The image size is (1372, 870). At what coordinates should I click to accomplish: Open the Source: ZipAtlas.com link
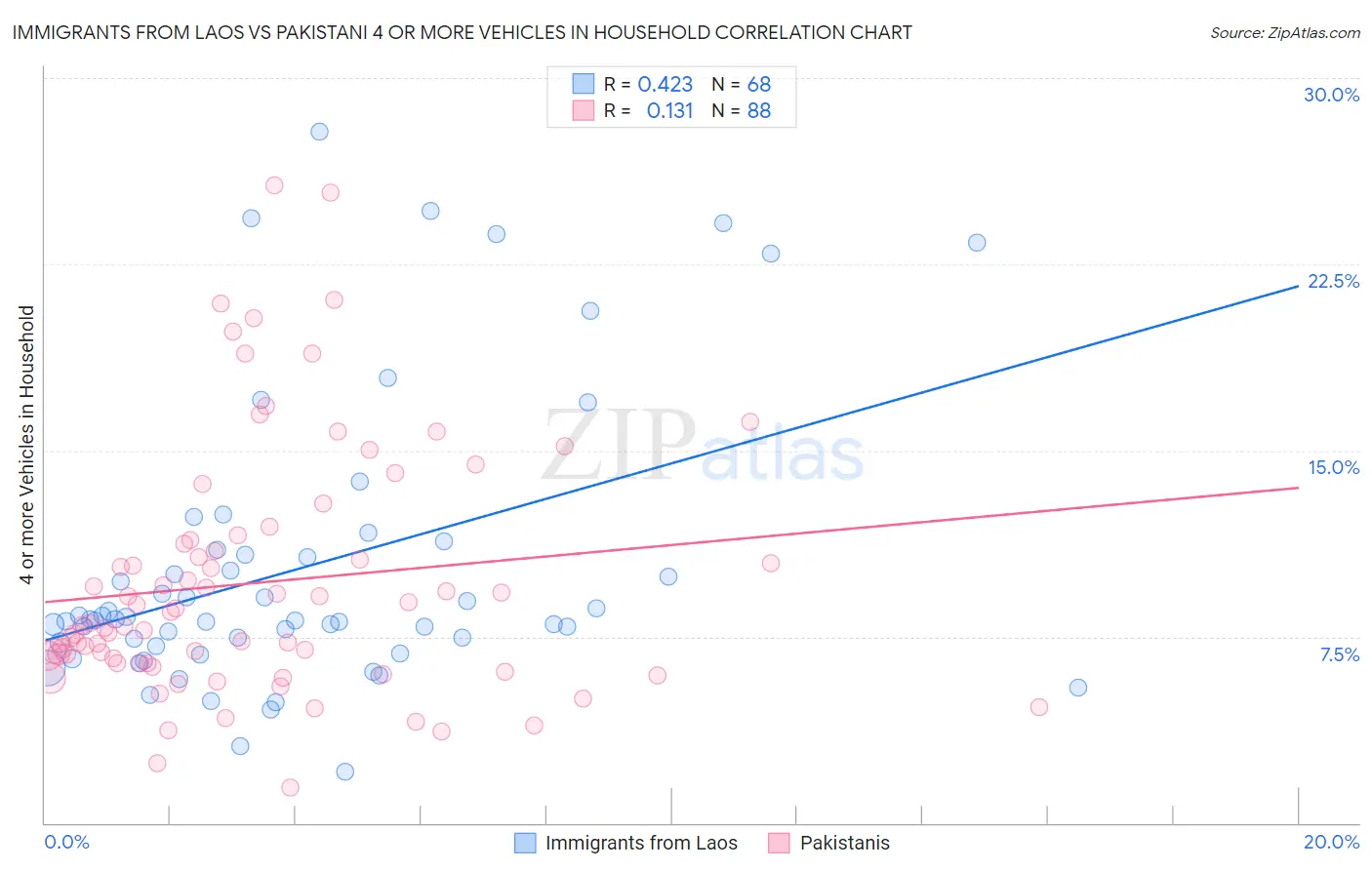(1285, 32)
